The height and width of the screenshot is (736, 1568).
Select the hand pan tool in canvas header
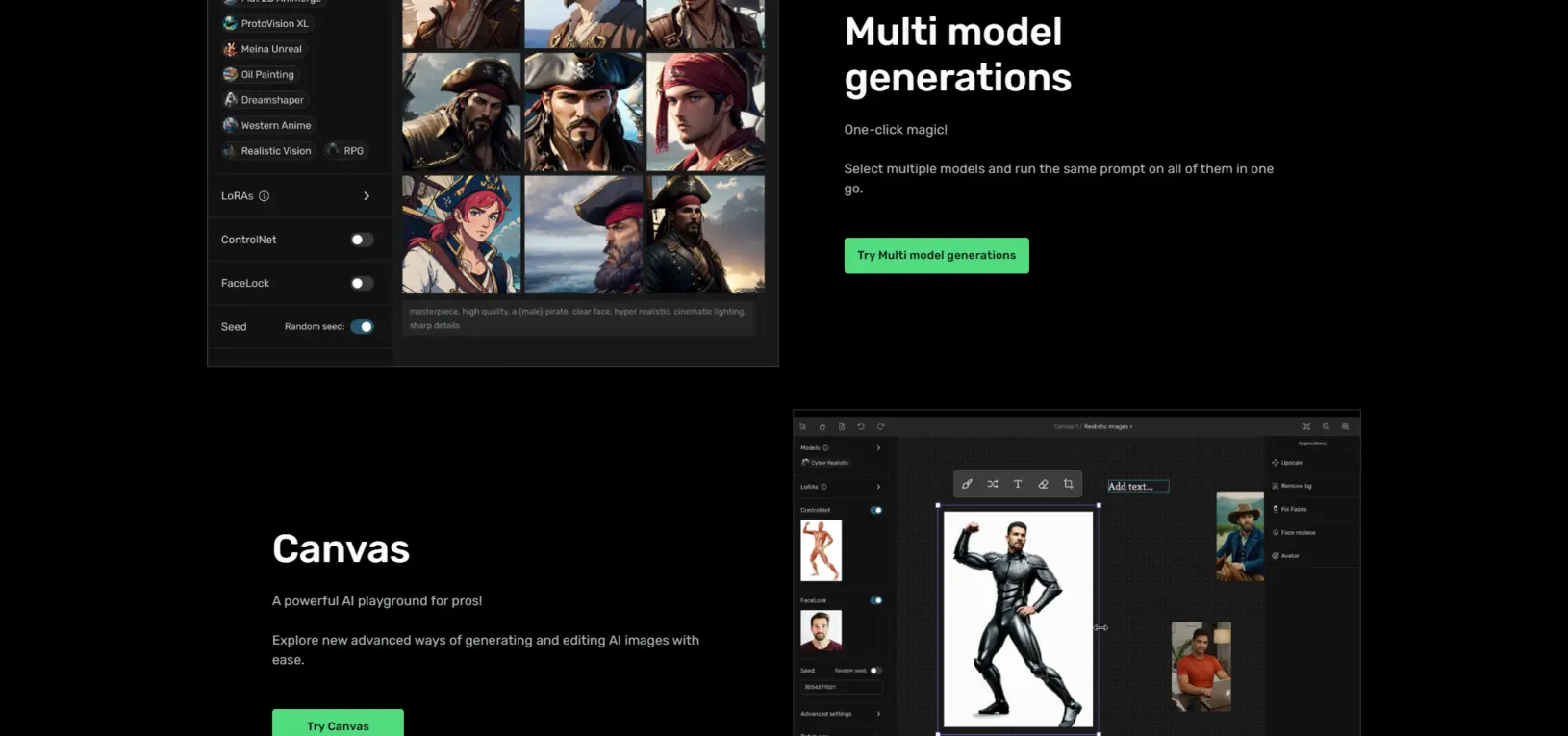822,426
